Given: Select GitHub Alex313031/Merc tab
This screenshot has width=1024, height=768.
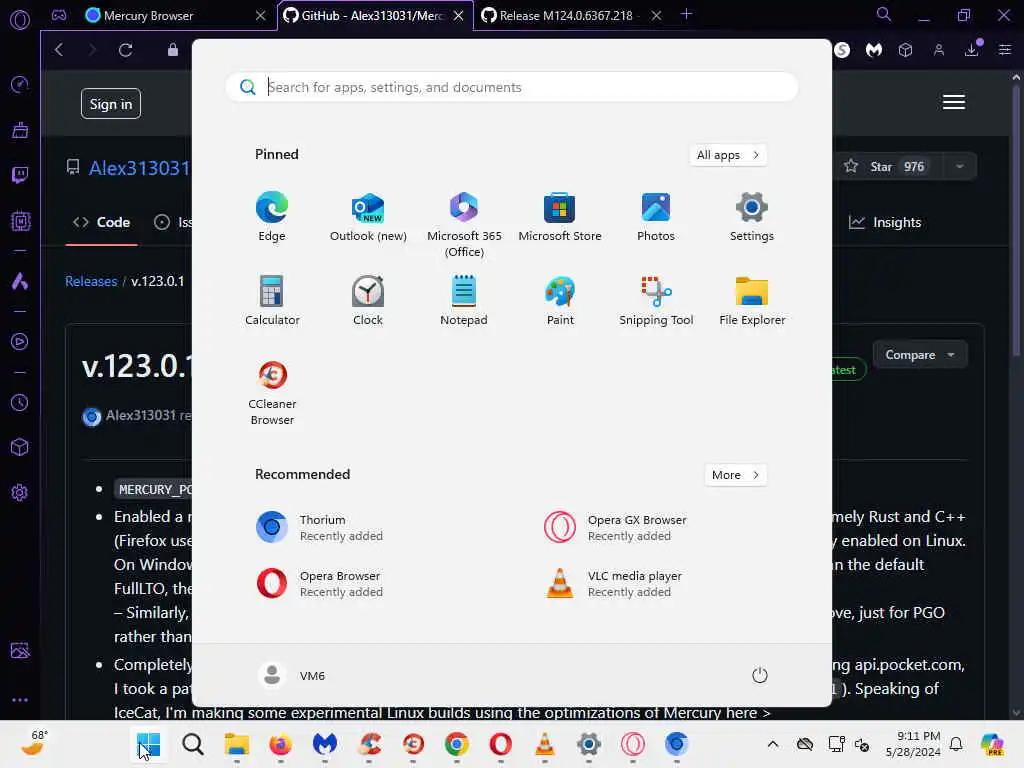Looking at the screenshot, I should point(375,15).
